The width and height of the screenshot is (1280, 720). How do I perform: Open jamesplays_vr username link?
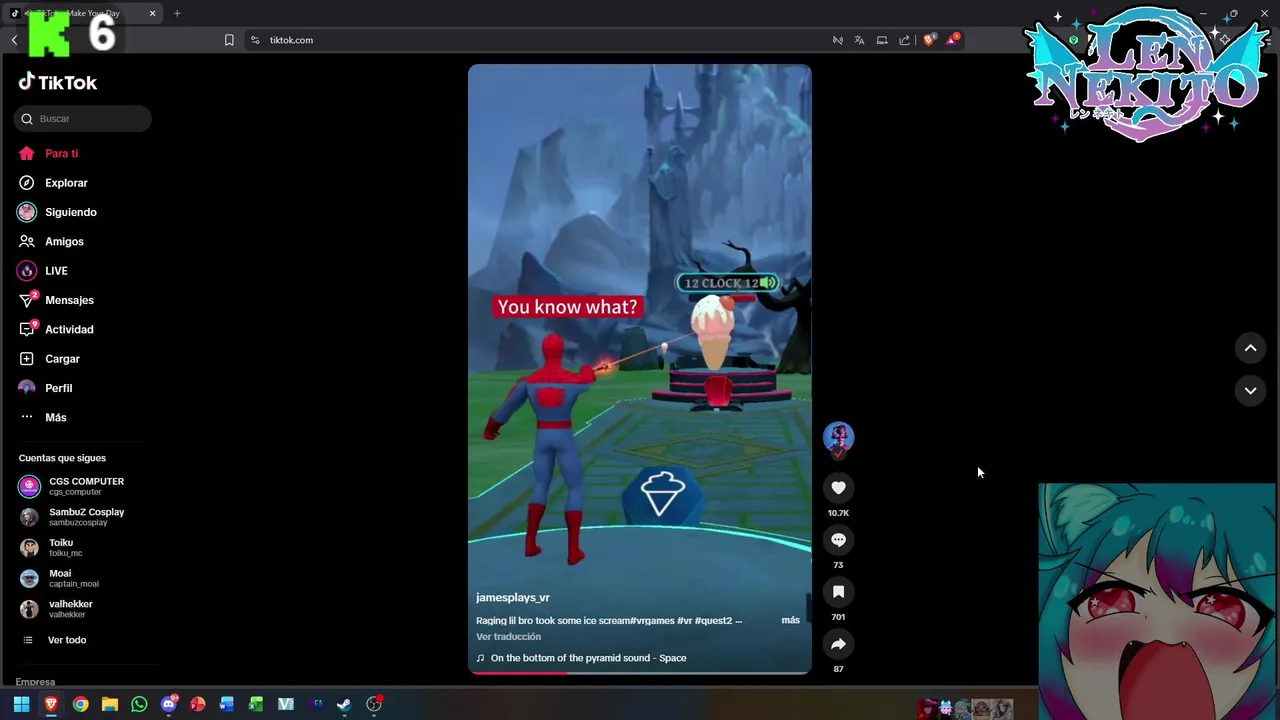coord(513,597)
